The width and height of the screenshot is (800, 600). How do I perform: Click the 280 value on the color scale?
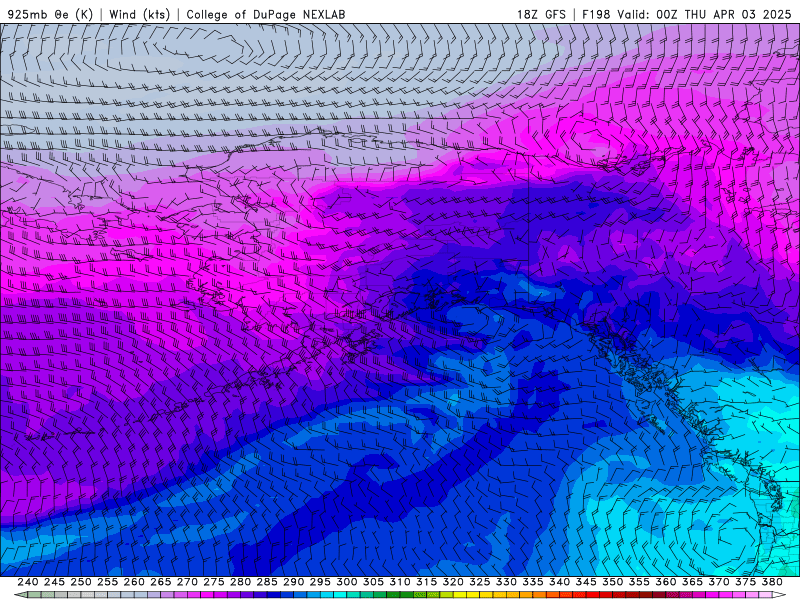pos(240,582)
